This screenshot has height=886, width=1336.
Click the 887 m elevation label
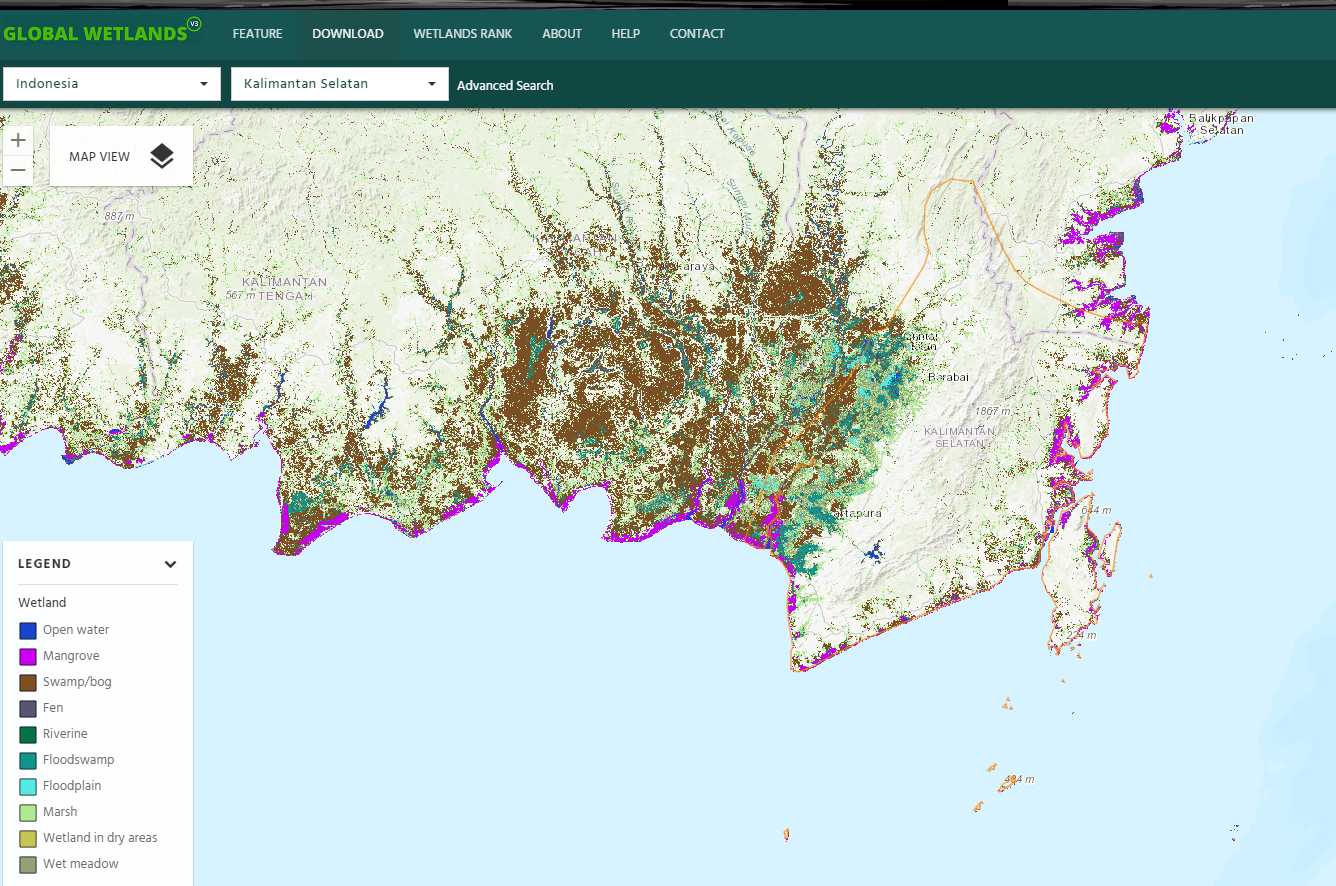118,216
